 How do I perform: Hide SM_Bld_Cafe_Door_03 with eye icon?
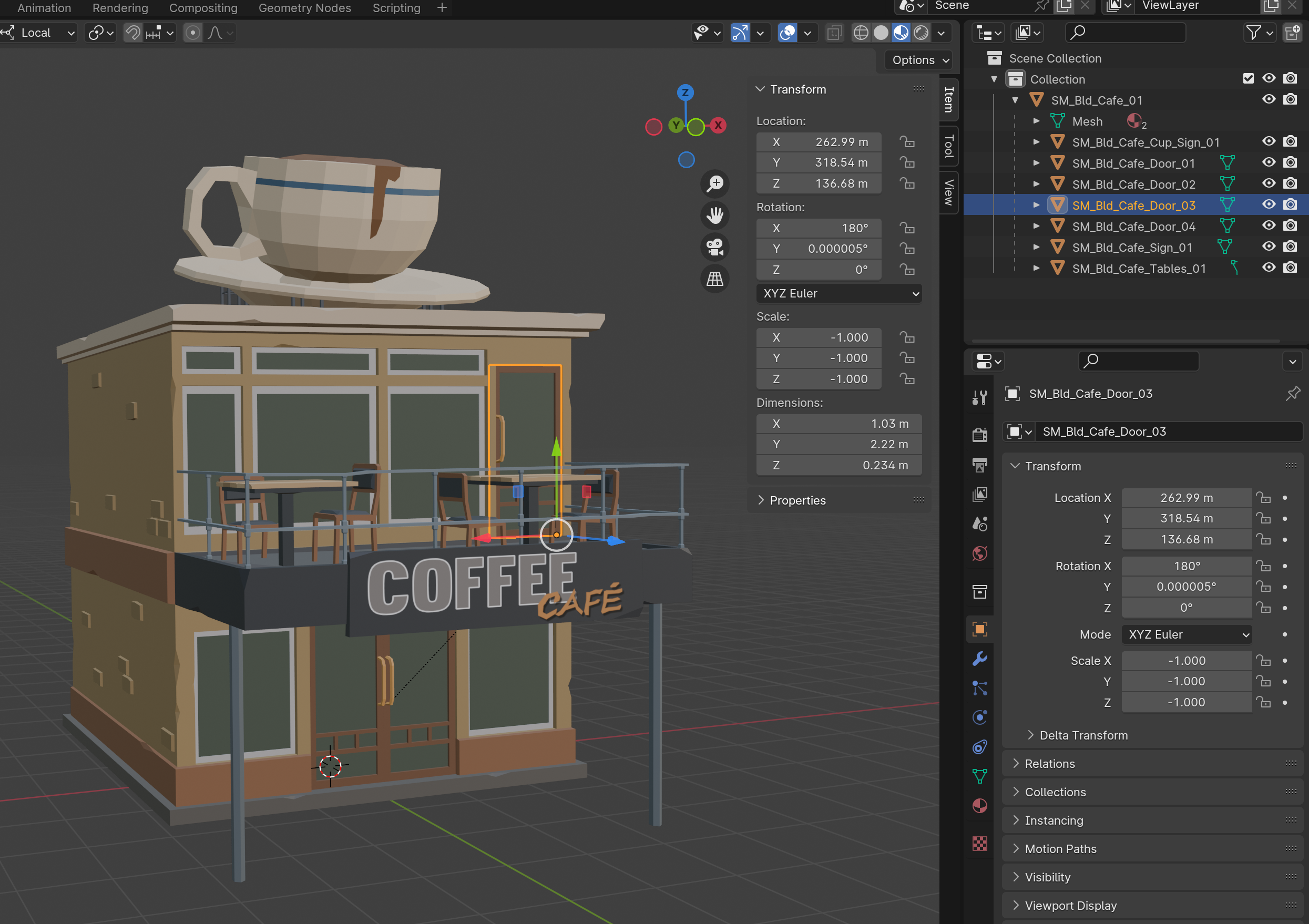click(x=1268, y=205)
